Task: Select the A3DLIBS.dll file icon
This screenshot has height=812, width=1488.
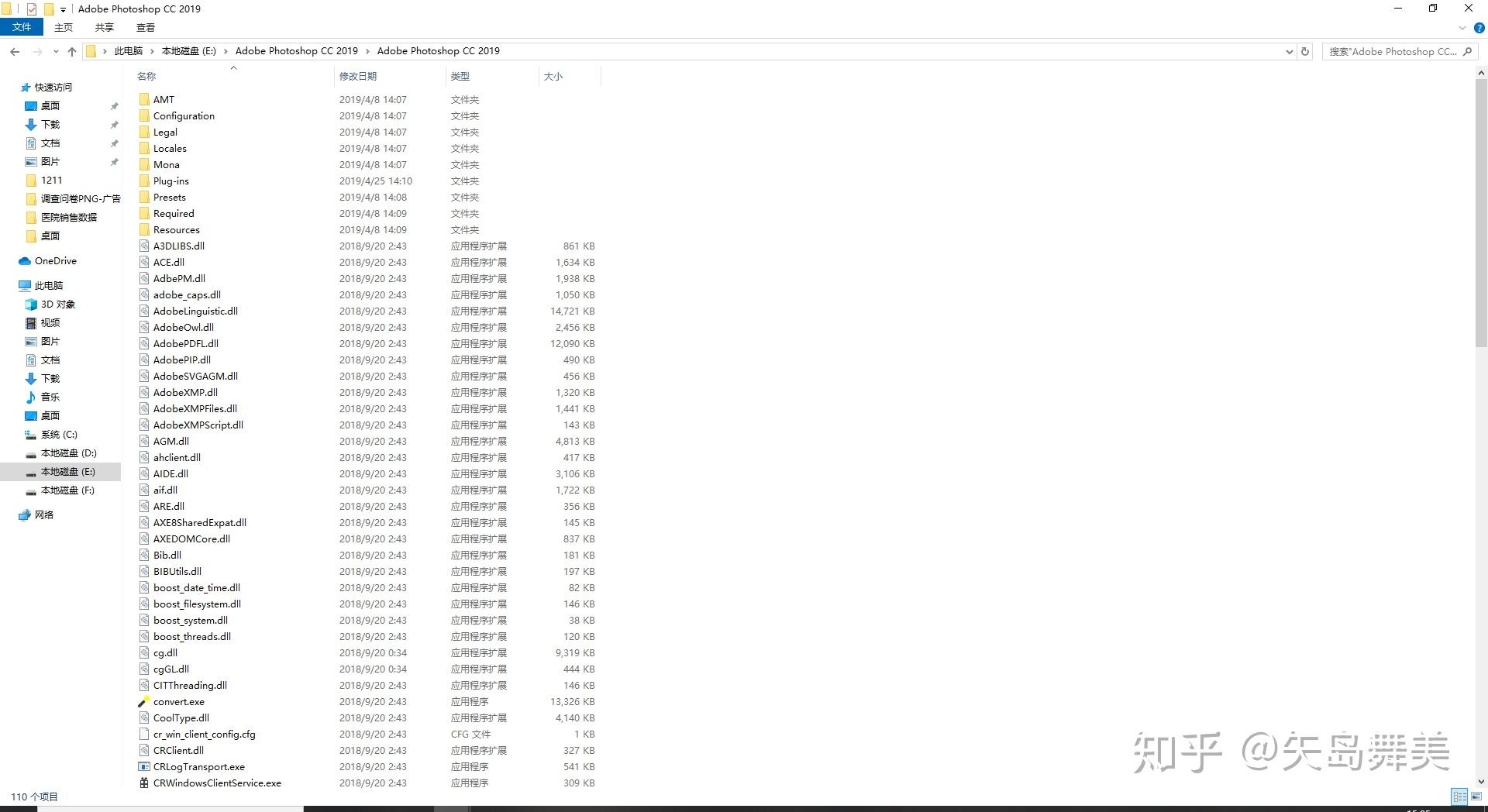Action: [x=144, y=246]
